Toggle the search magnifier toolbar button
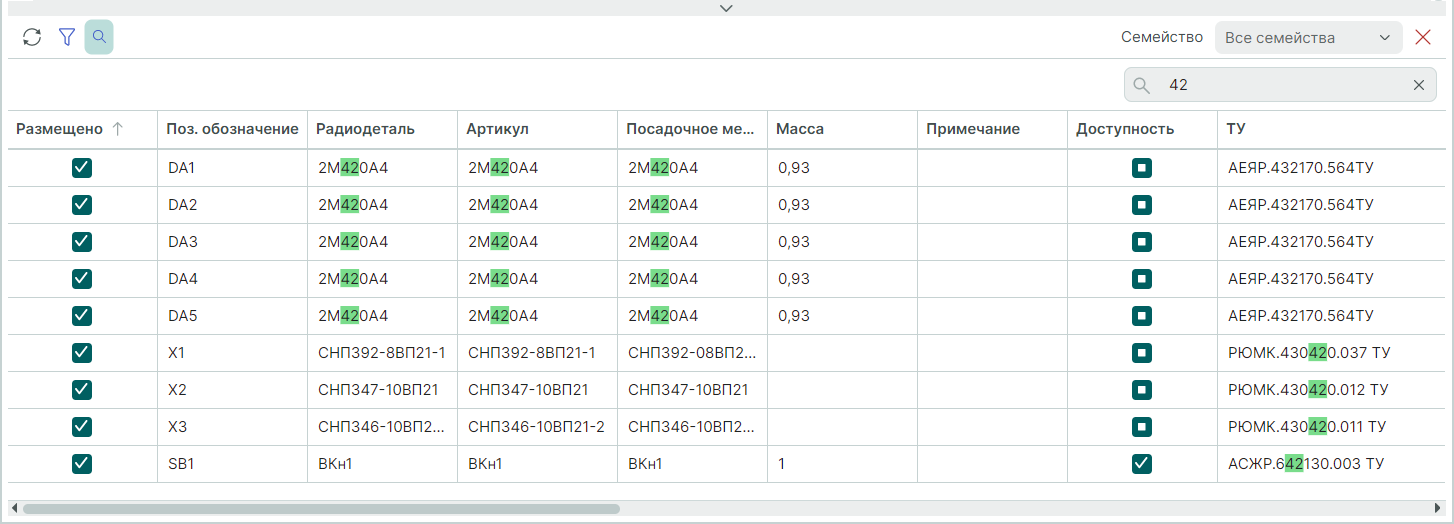The image size is (1454, 524). [x=99, y=38]
